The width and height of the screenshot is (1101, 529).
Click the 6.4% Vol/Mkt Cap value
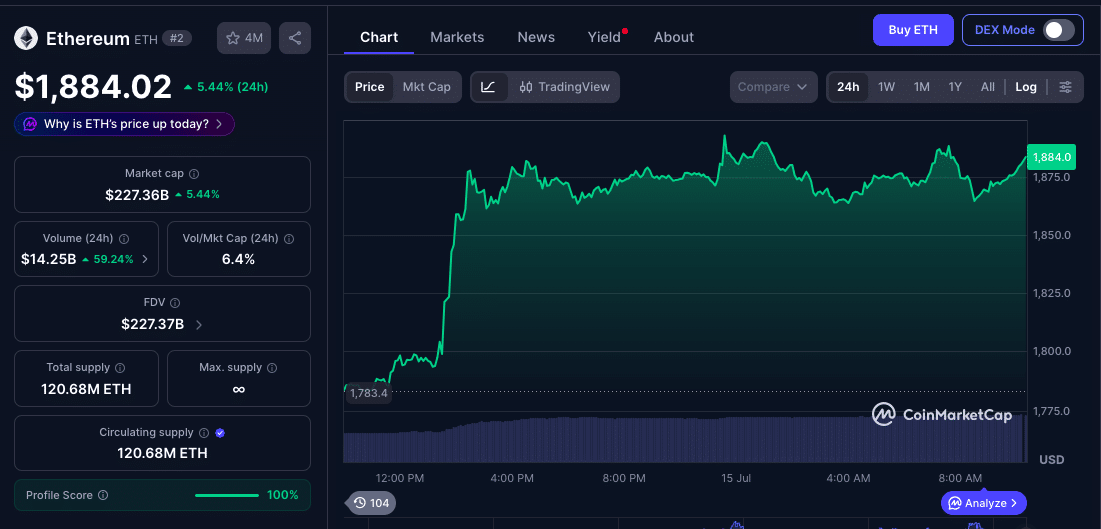238,259
